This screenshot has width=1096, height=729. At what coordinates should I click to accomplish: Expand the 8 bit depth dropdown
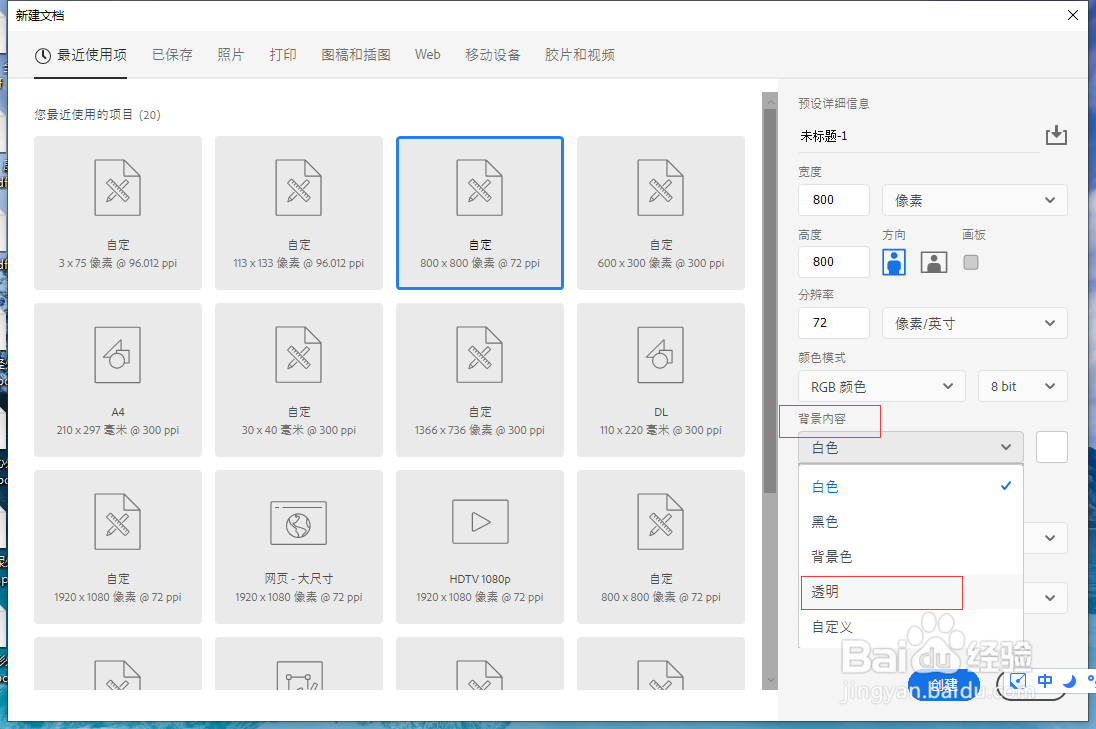coord(1022,386)
